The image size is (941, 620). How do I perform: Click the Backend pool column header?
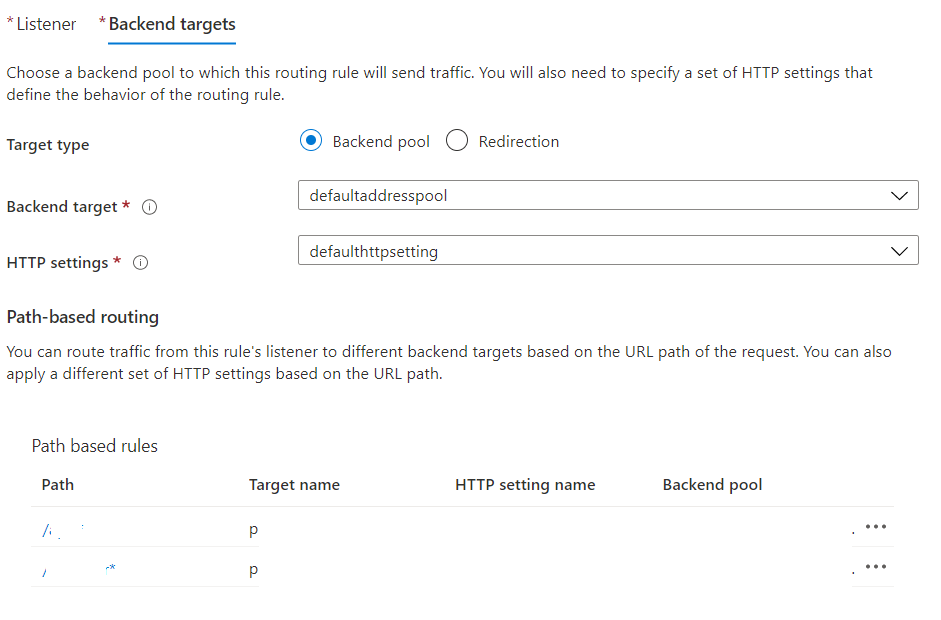pyautogui.click(x=712, y=485)
